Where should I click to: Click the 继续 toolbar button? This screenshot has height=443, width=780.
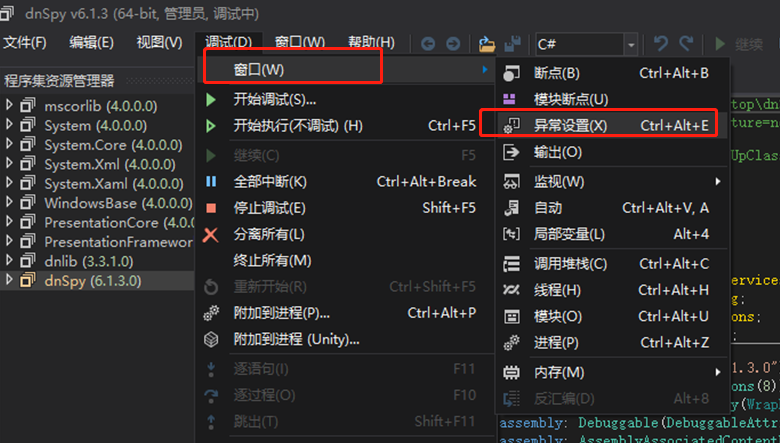(x=739, y=44)
